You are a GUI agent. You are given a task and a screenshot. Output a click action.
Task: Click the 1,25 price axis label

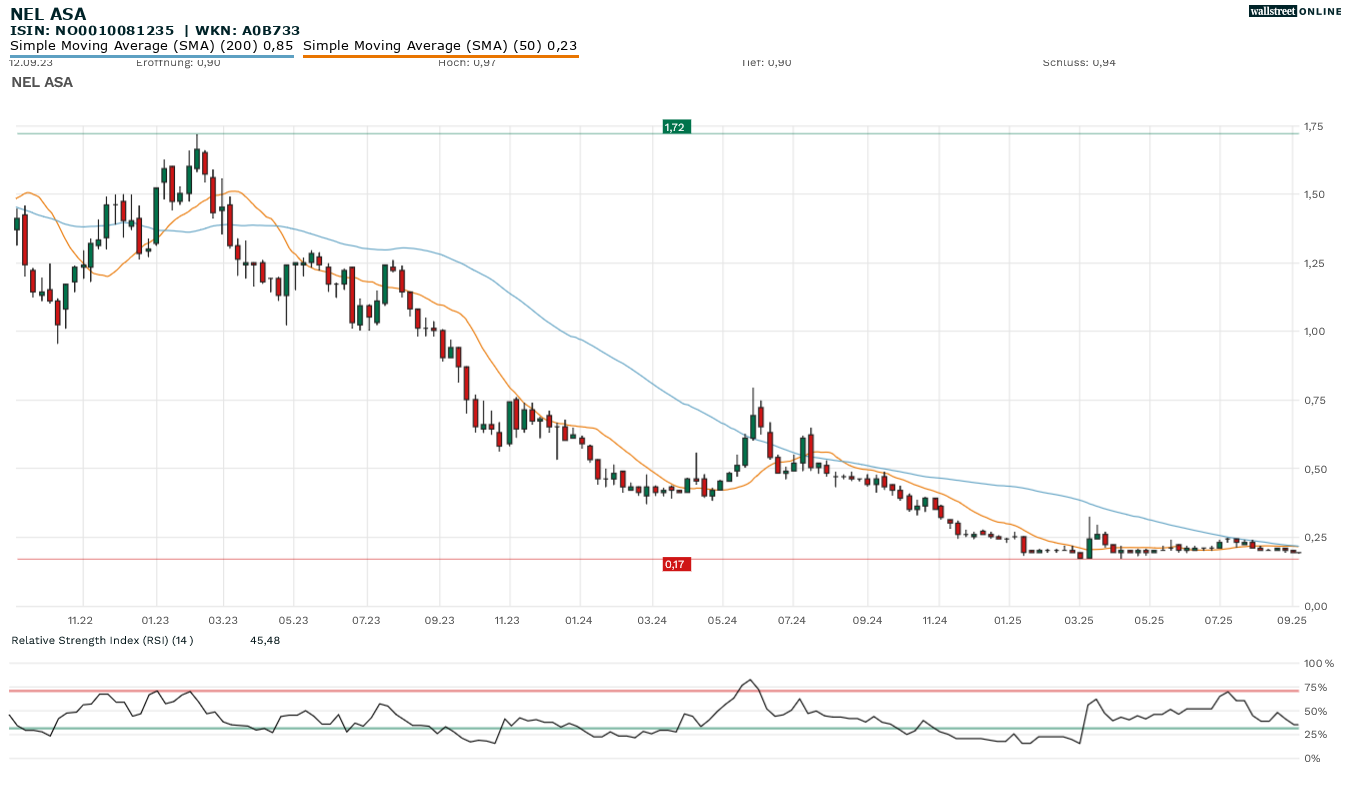click(1313, 263)
